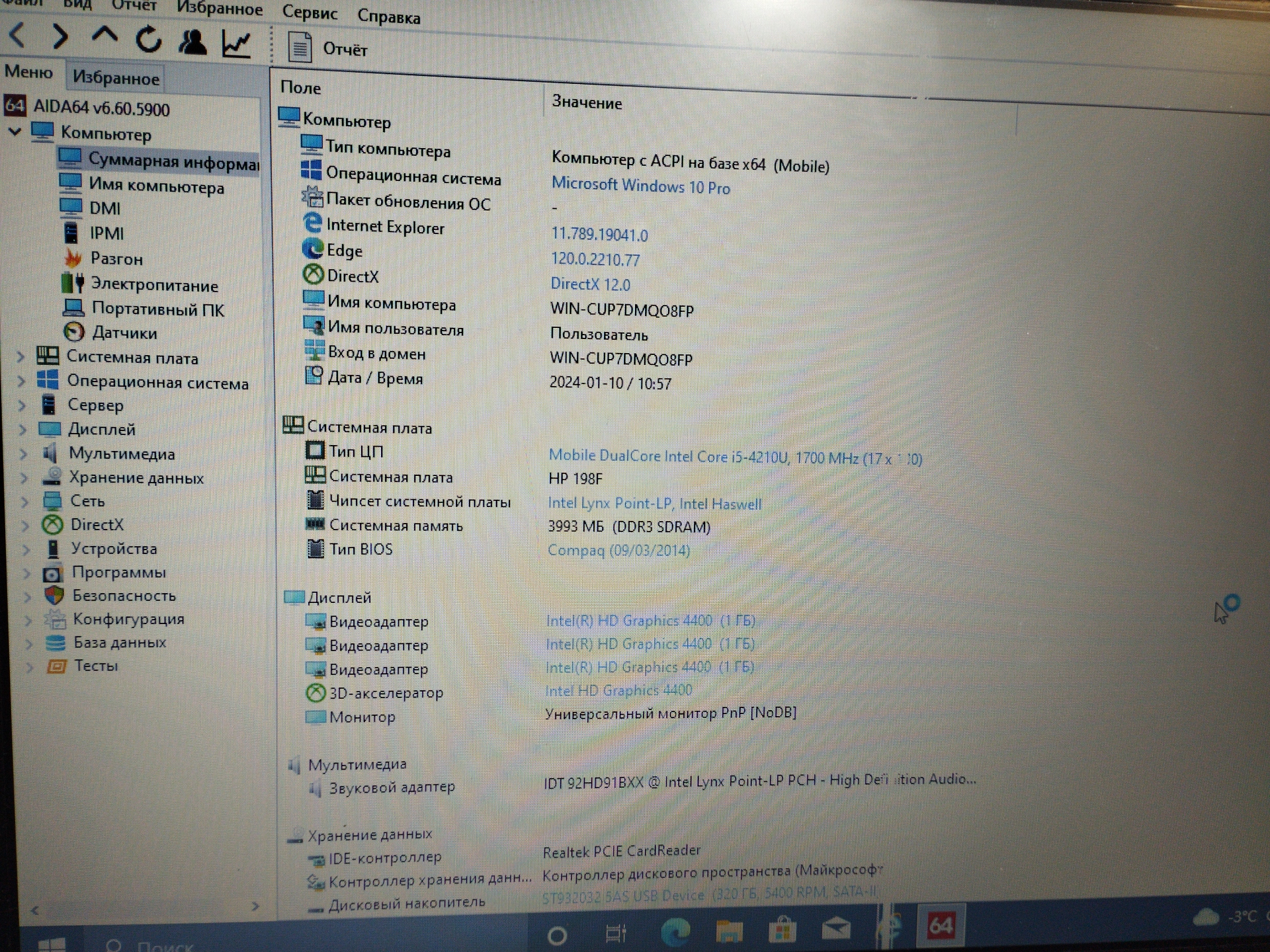Expand the Сеть tree node
Viewport: 1270px width, 952px height.
tap(25, 501)
